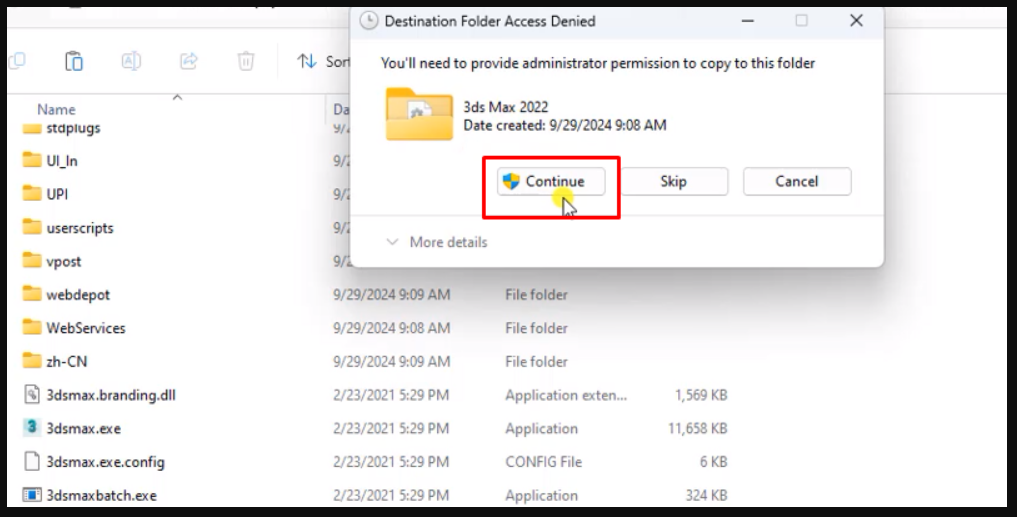This screenshot has height=517, width=1017.
Task: Select the 3dsmax.exe application icon
Action: [32, 428]
